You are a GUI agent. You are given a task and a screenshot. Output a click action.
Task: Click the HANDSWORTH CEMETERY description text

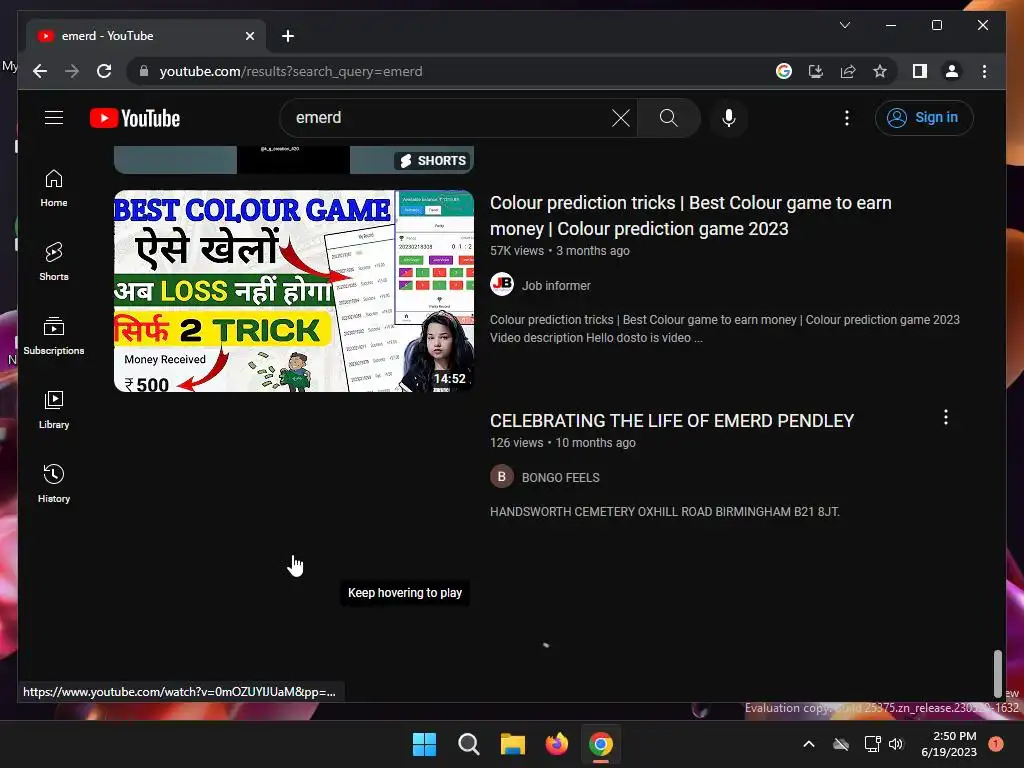(664, 511)
